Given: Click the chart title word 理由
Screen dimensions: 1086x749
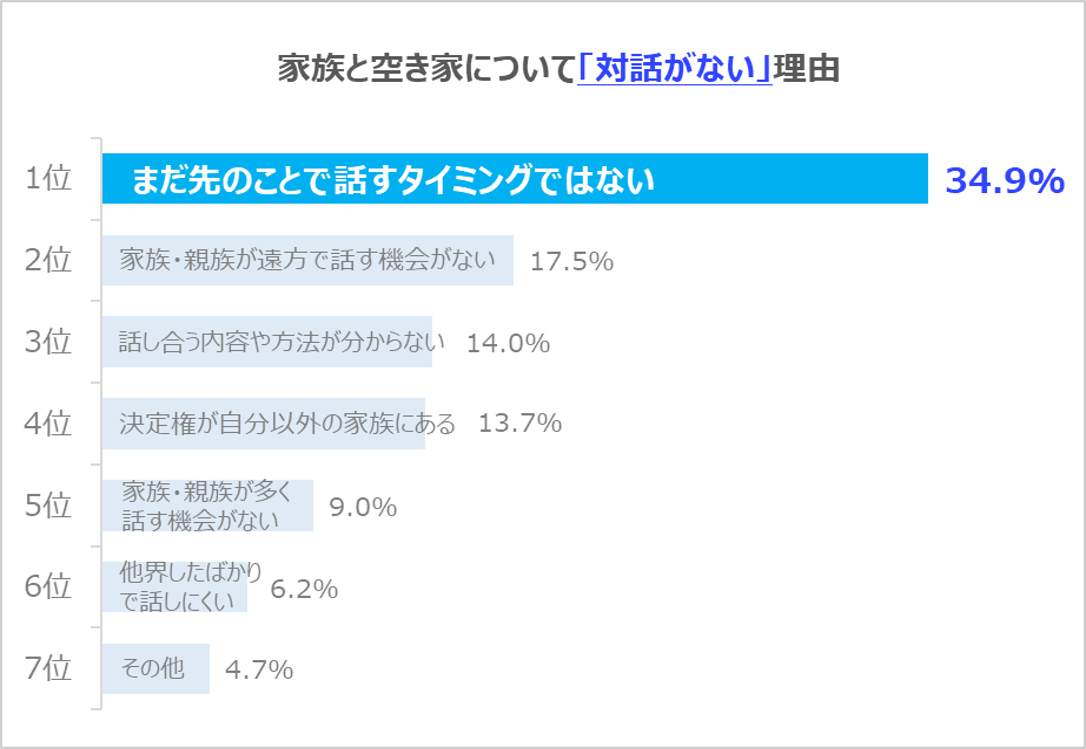Looking at the screenshot, I should [807, 70].
